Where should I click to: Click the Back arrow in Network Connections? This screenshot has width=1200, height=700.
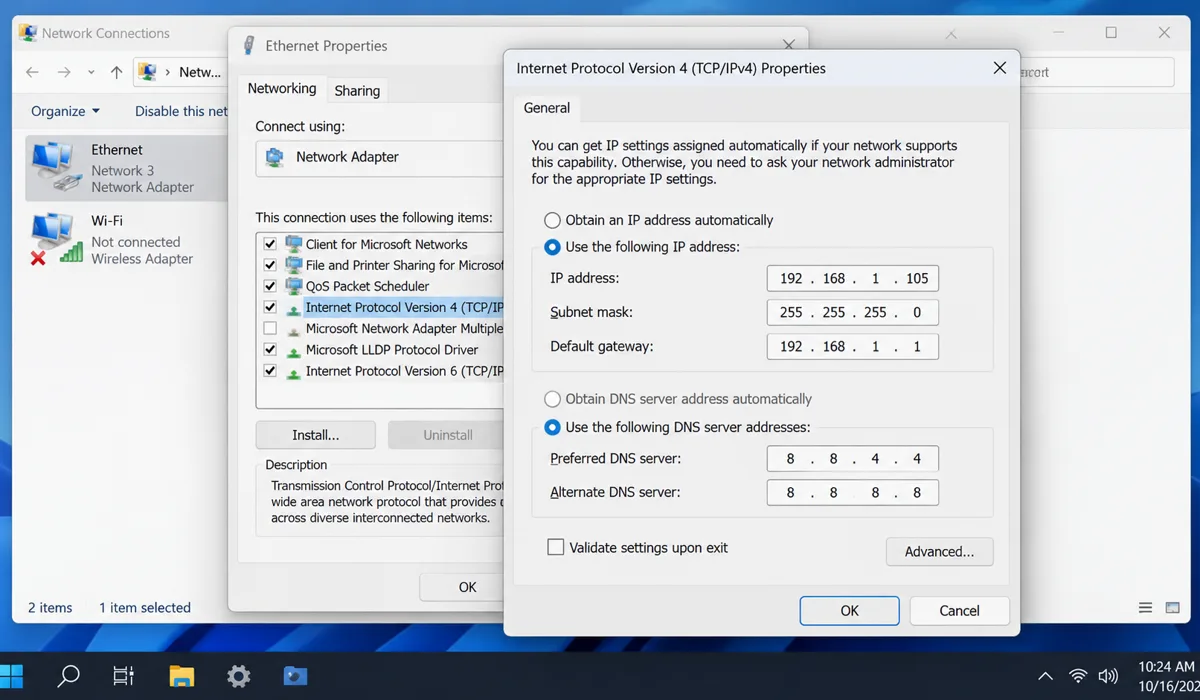click(x=32, y=72)
